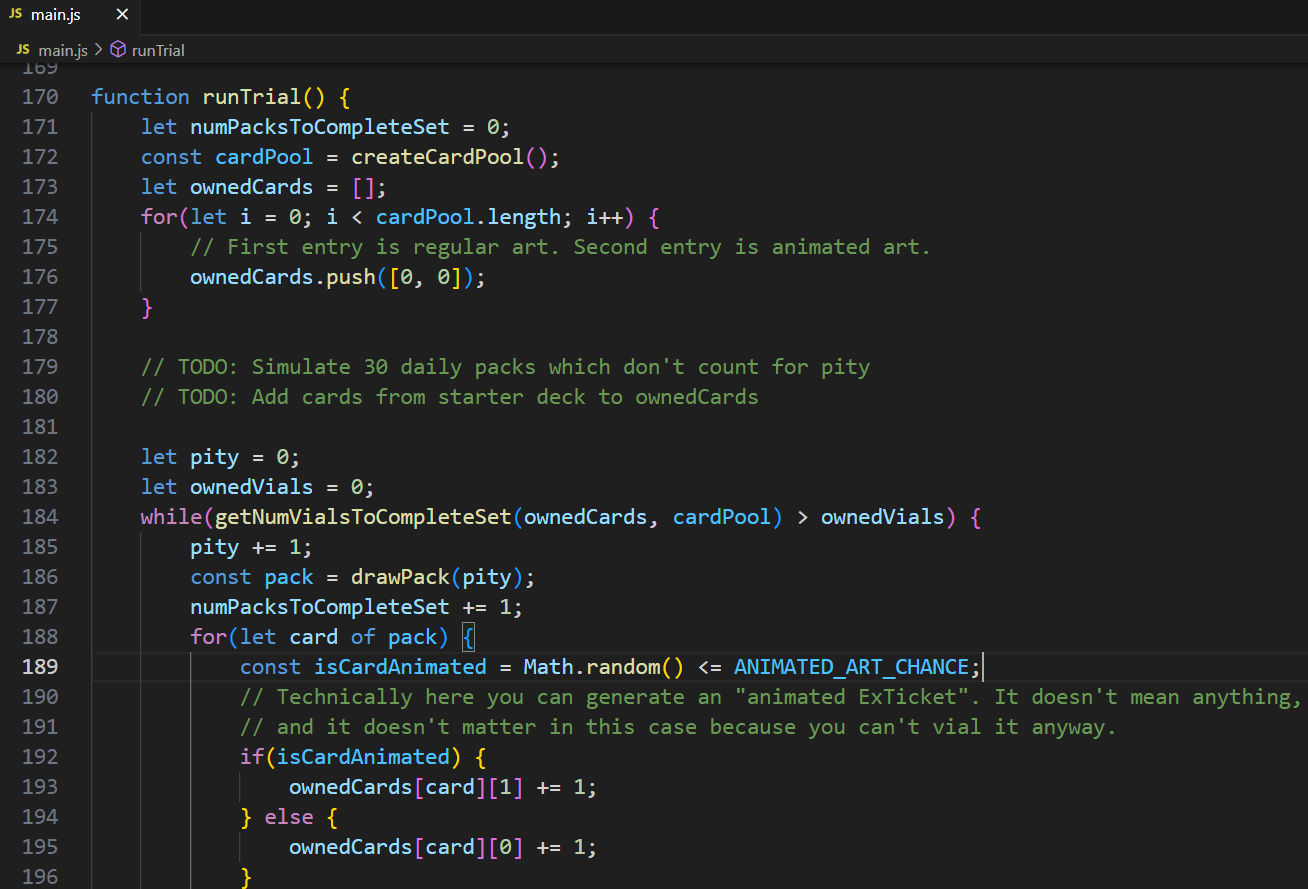The image size is (1308, 889).
Task: Select line number 179 in the gutter
Action: click(x=39, y=367)
